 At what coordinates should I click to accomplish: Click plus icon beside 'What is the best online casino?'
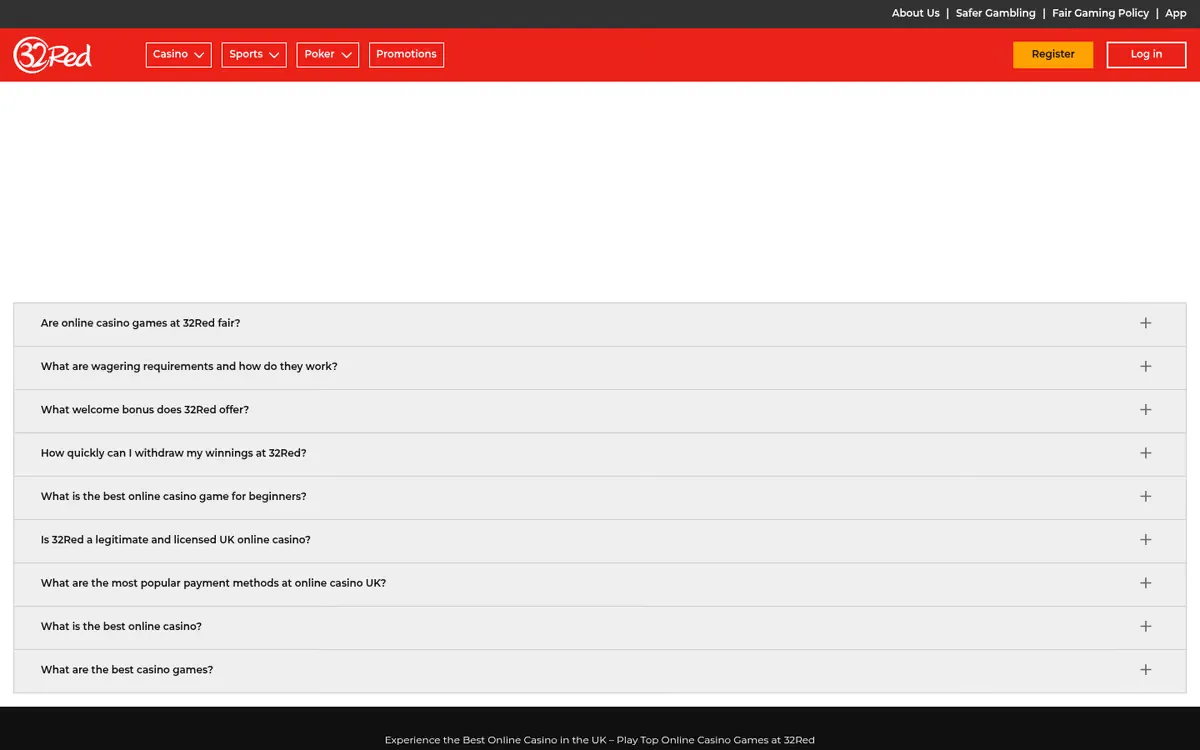(x=1146, y=626)
